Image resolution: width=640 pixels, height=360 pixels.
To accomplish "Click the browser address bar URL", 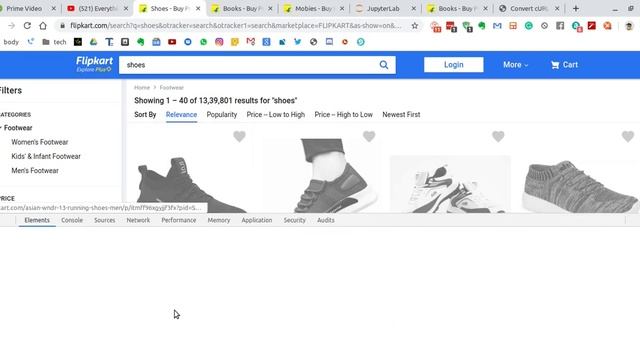I will tap(235, 26).
